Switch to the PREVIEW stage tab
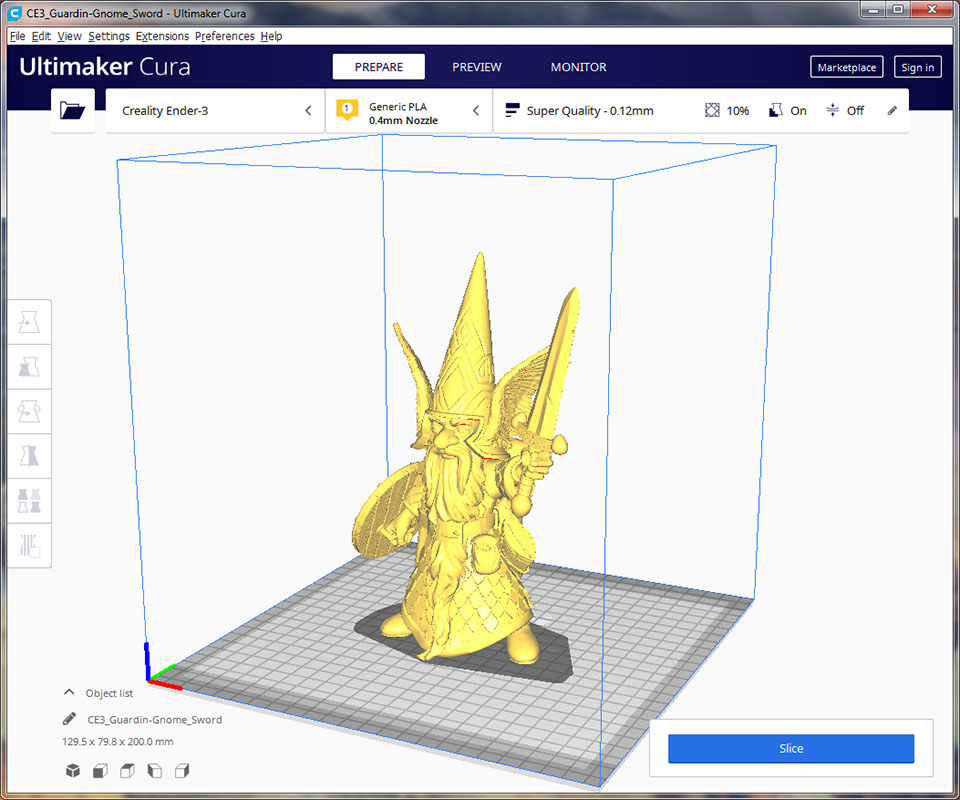The width and height of the screenshot is (960, 800). point(477,67)
